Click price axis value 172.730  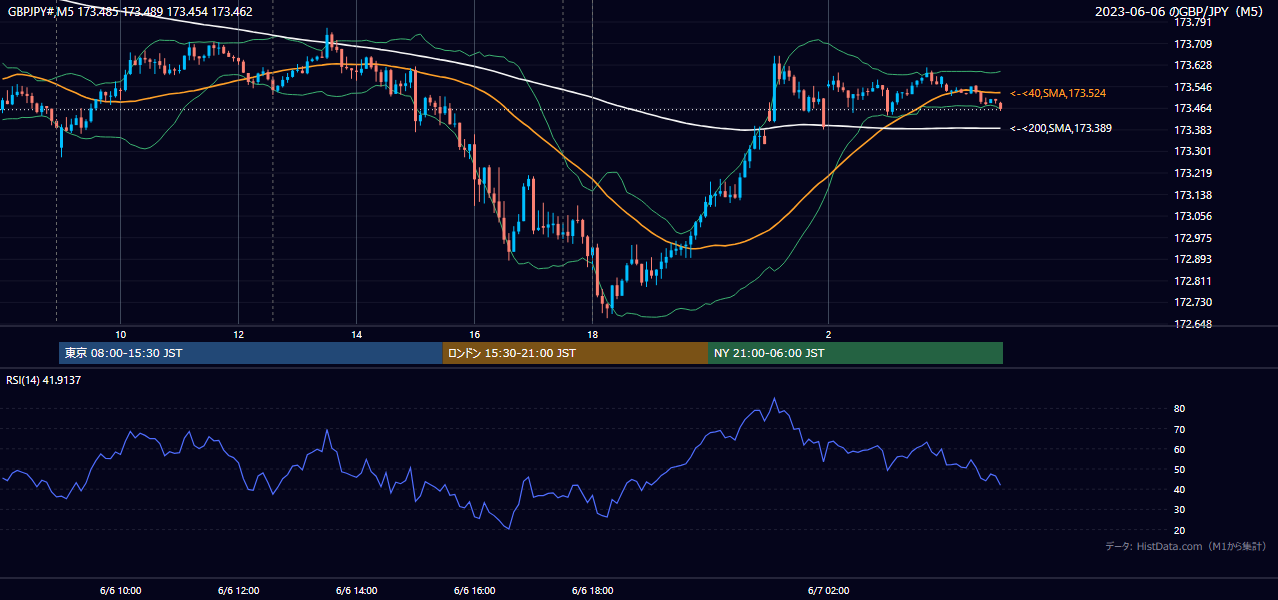[1192, 302]
